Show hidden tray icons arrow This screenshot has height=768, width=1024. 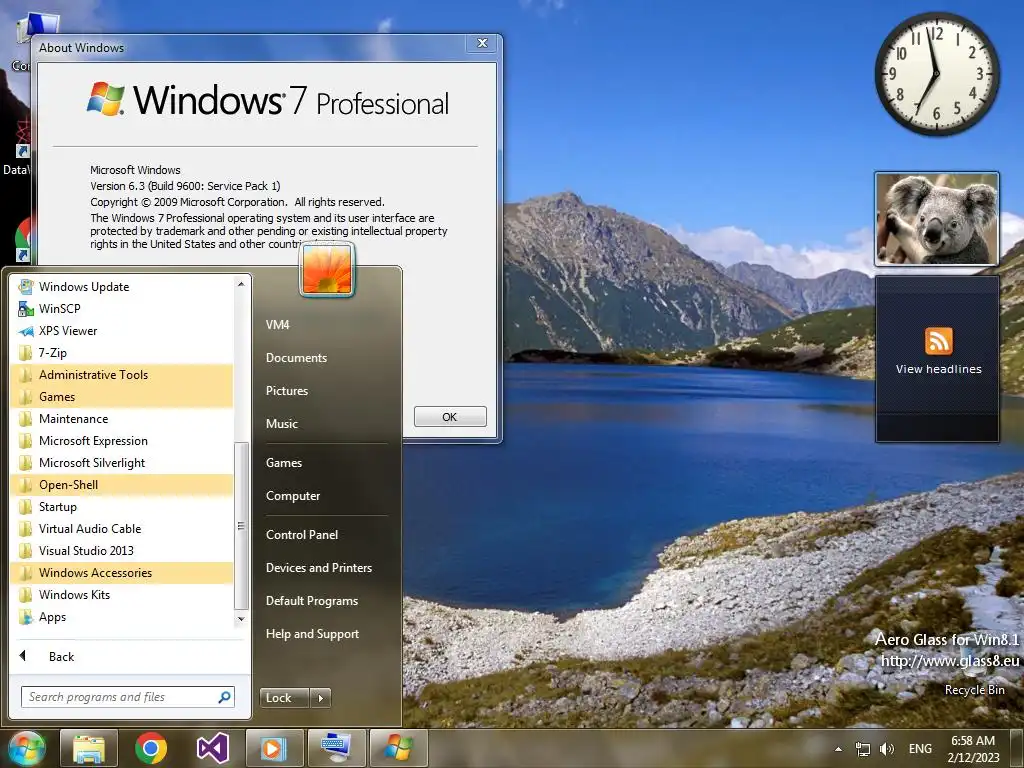coord(839,749)
